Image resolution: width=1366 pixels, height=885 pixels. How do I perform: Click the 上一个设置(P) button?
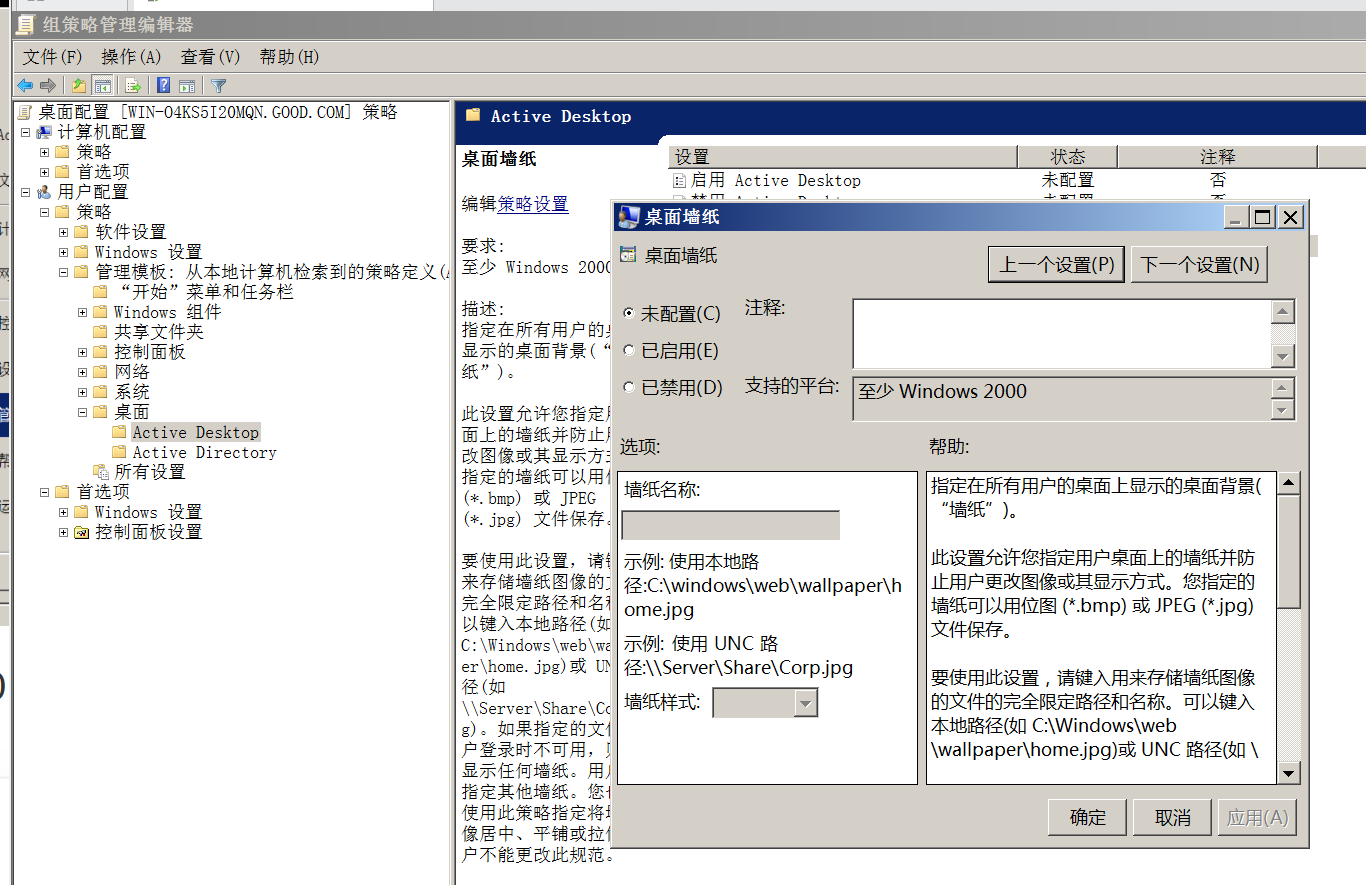(1057, 265)
